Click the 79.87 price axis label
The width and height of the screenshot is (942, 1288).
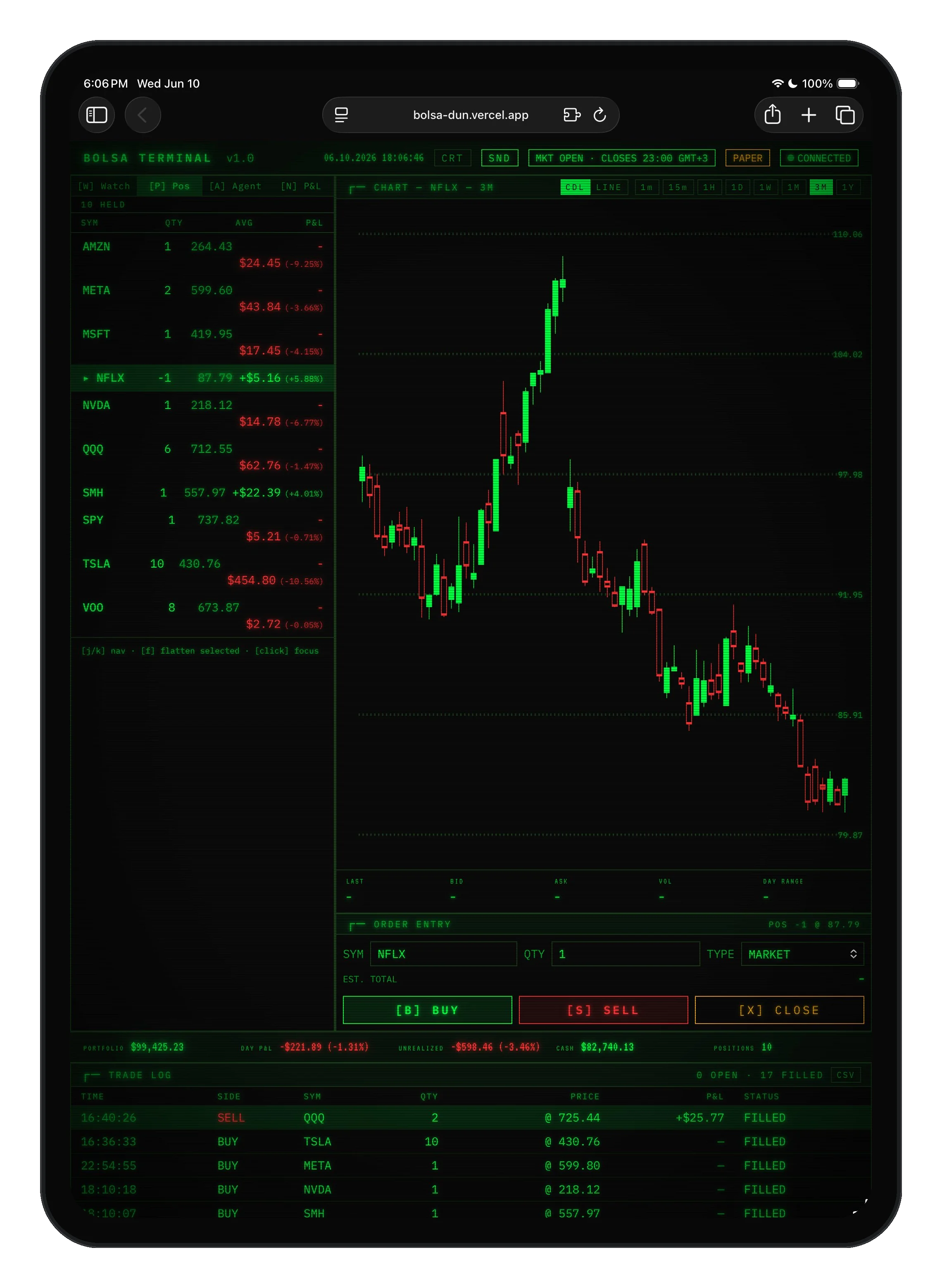point(849,835)
